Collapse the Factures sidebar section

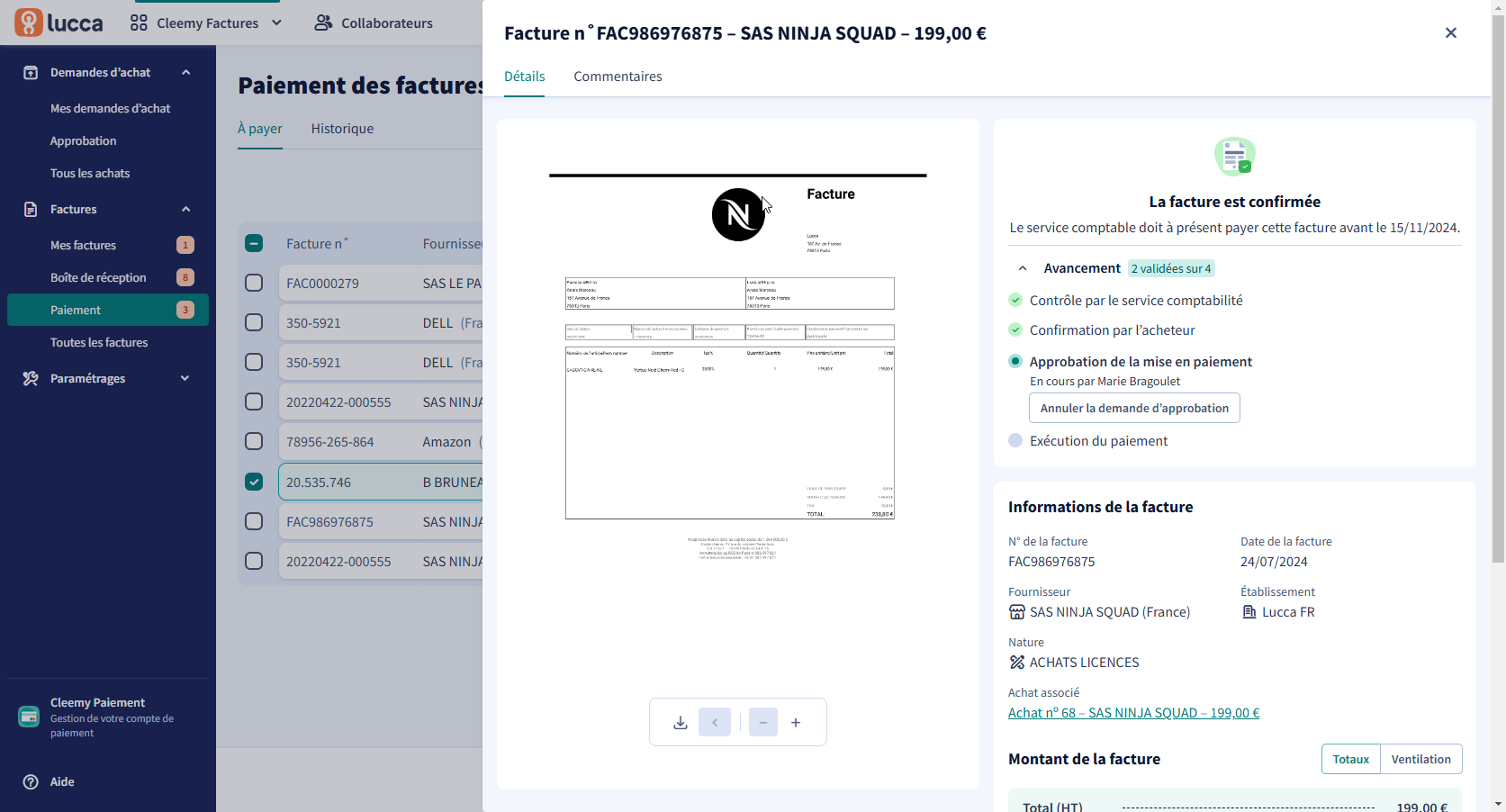tap(186, 209)
